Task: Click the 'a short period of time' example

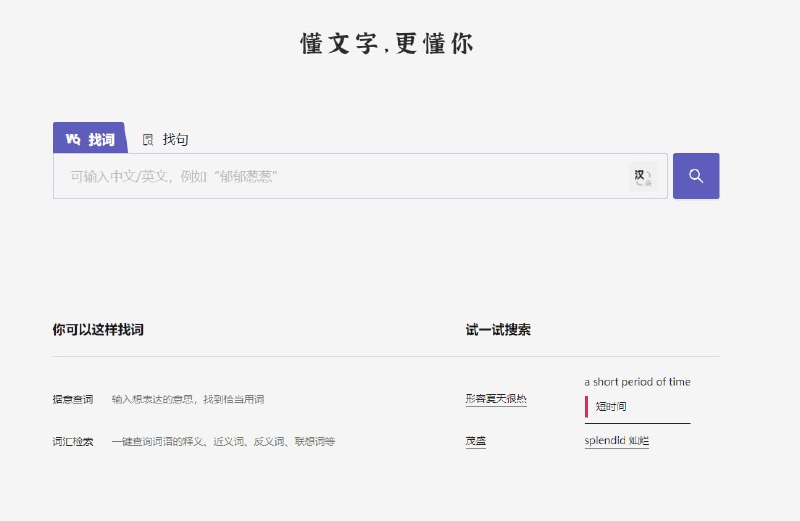Action: pyautogui.click(x=637, y=382)
